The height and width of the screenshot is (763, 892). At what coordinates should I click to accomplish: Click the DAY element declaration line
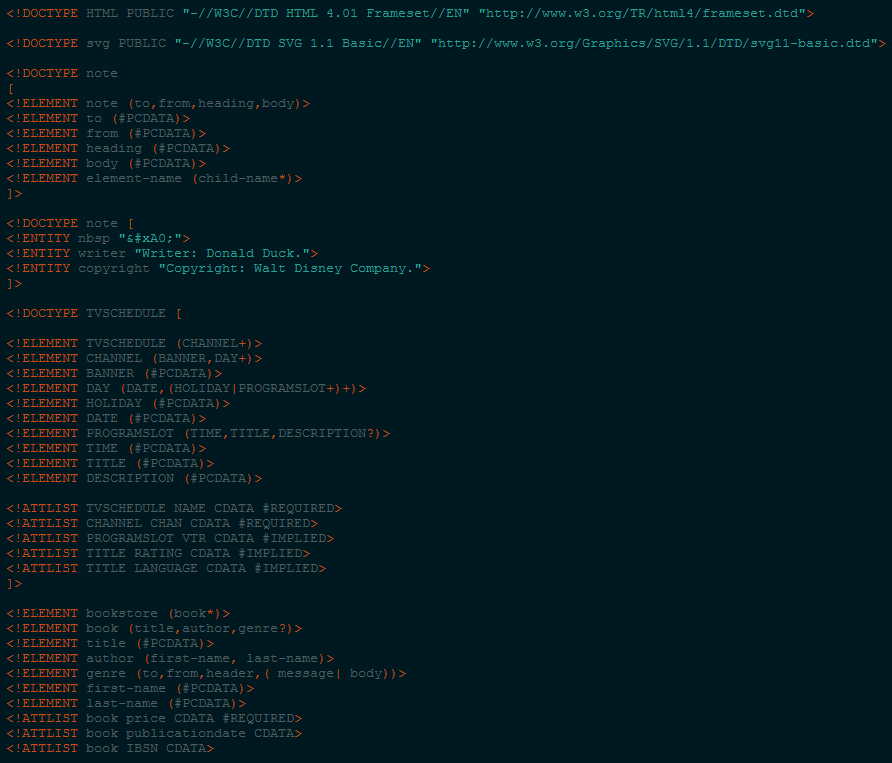click(x=186, y=389)
